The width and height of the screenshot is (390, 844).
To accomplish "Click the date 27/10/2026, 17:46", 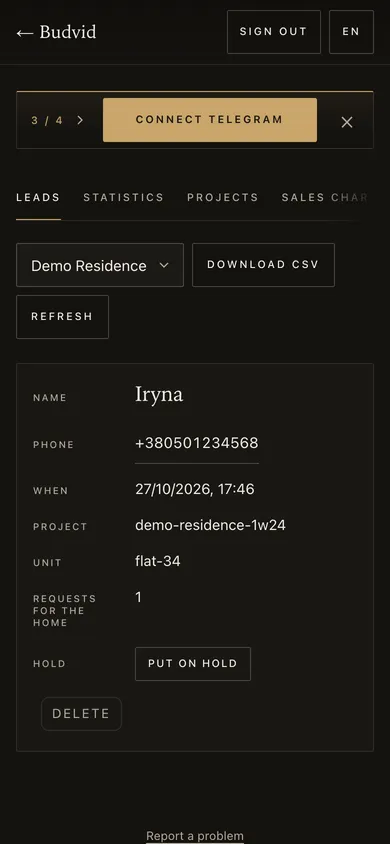I will coord(195,489).
